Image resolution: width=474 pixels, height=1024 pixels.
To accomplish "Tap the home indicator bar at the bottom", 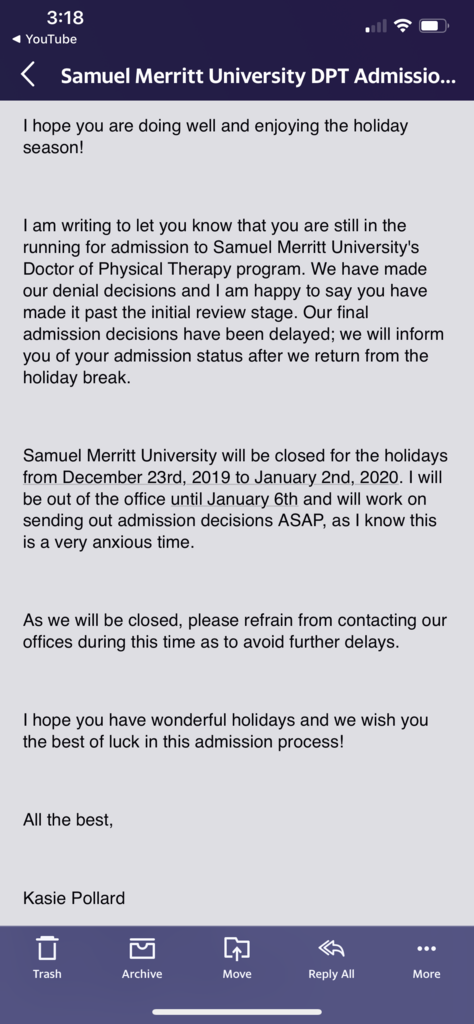I will (x=237, y=1012).
